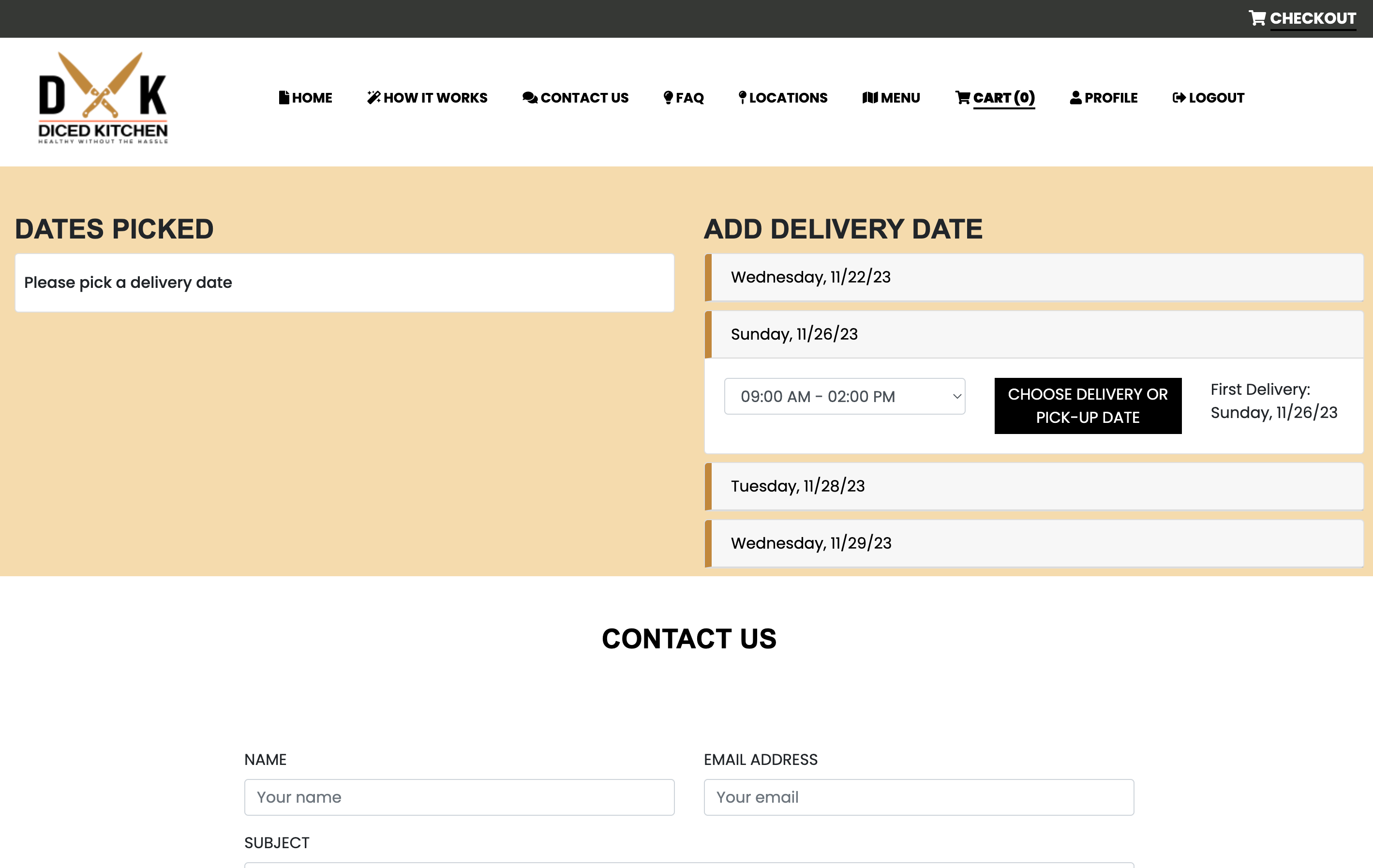The width and height of the screenshot is (1373, 868).
Task: Click the chat bubbles Contact Us icon
Action: pyautogui.click(x=530, y=98)
